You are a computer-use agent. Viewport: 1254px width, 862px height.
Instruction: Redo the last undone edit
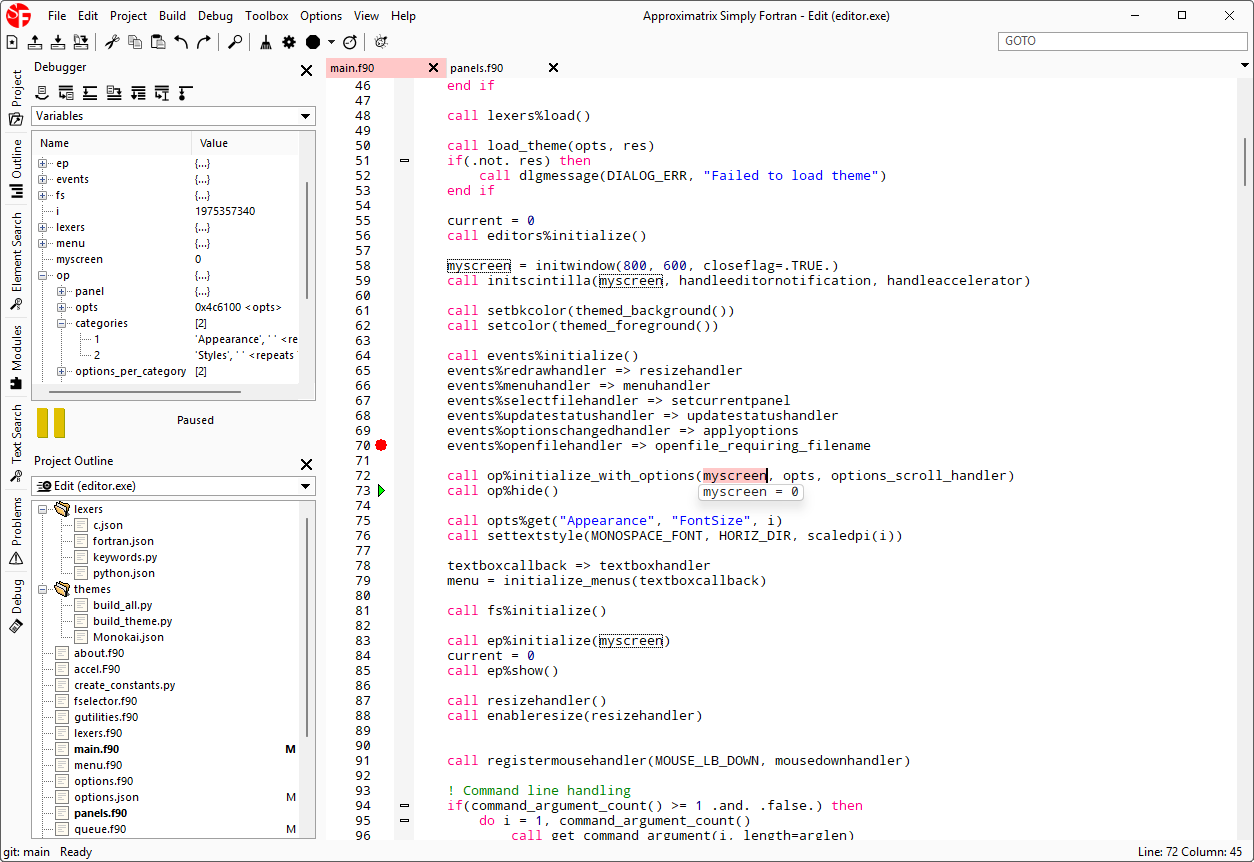(x=204, y=42)
